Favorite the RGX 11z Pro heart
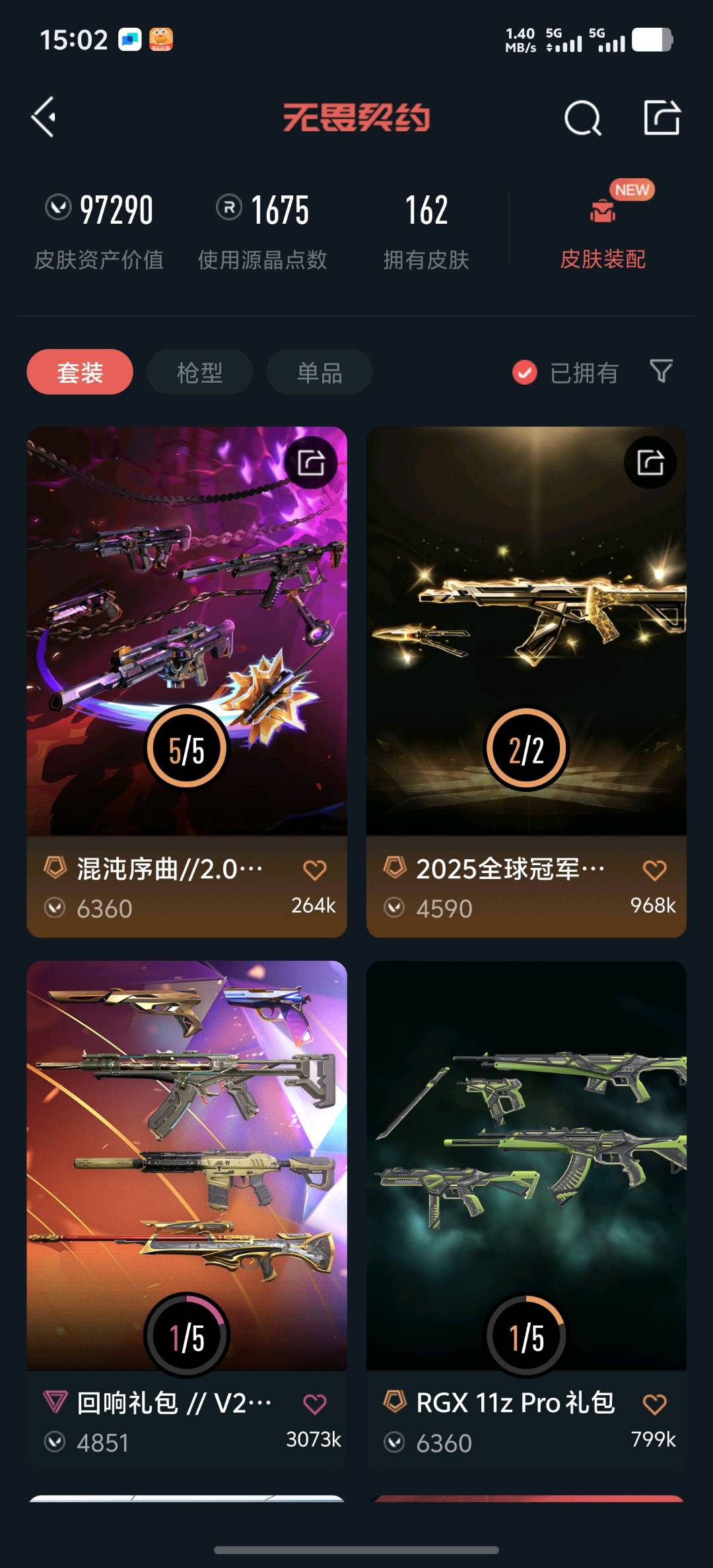 point(654,1404)
